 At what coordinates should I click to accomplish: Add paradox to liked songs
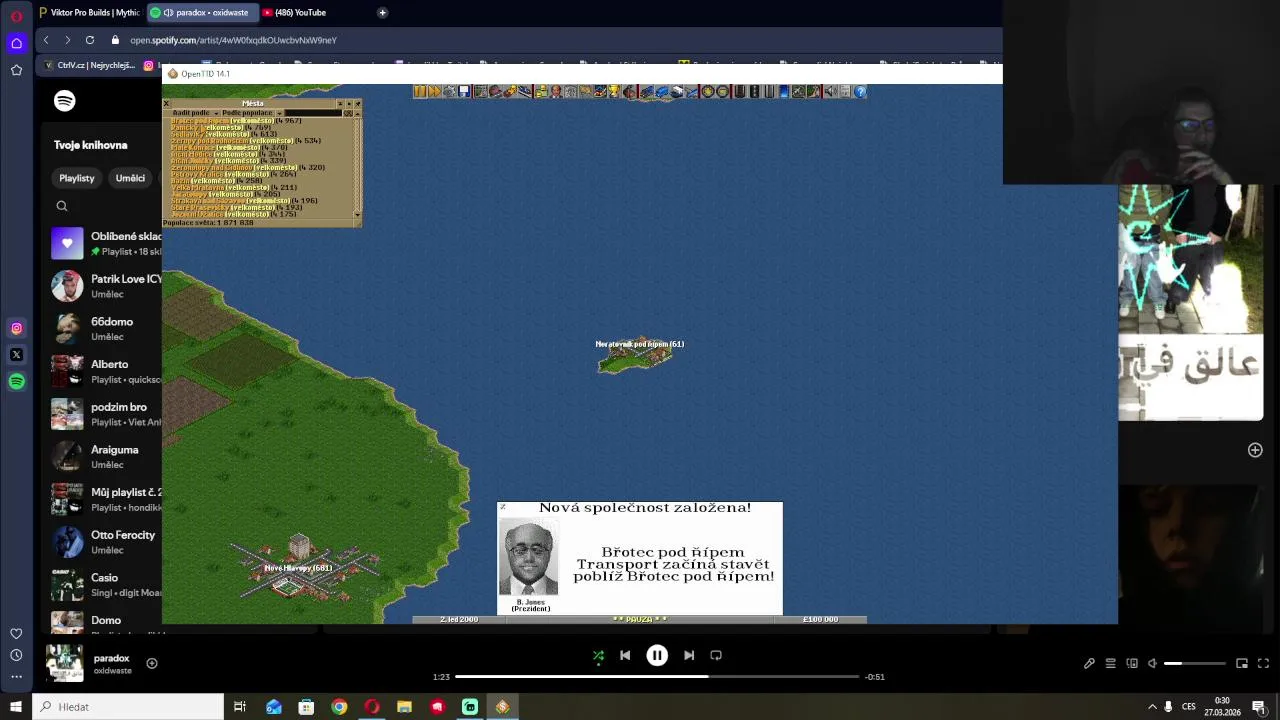point(152,663)
